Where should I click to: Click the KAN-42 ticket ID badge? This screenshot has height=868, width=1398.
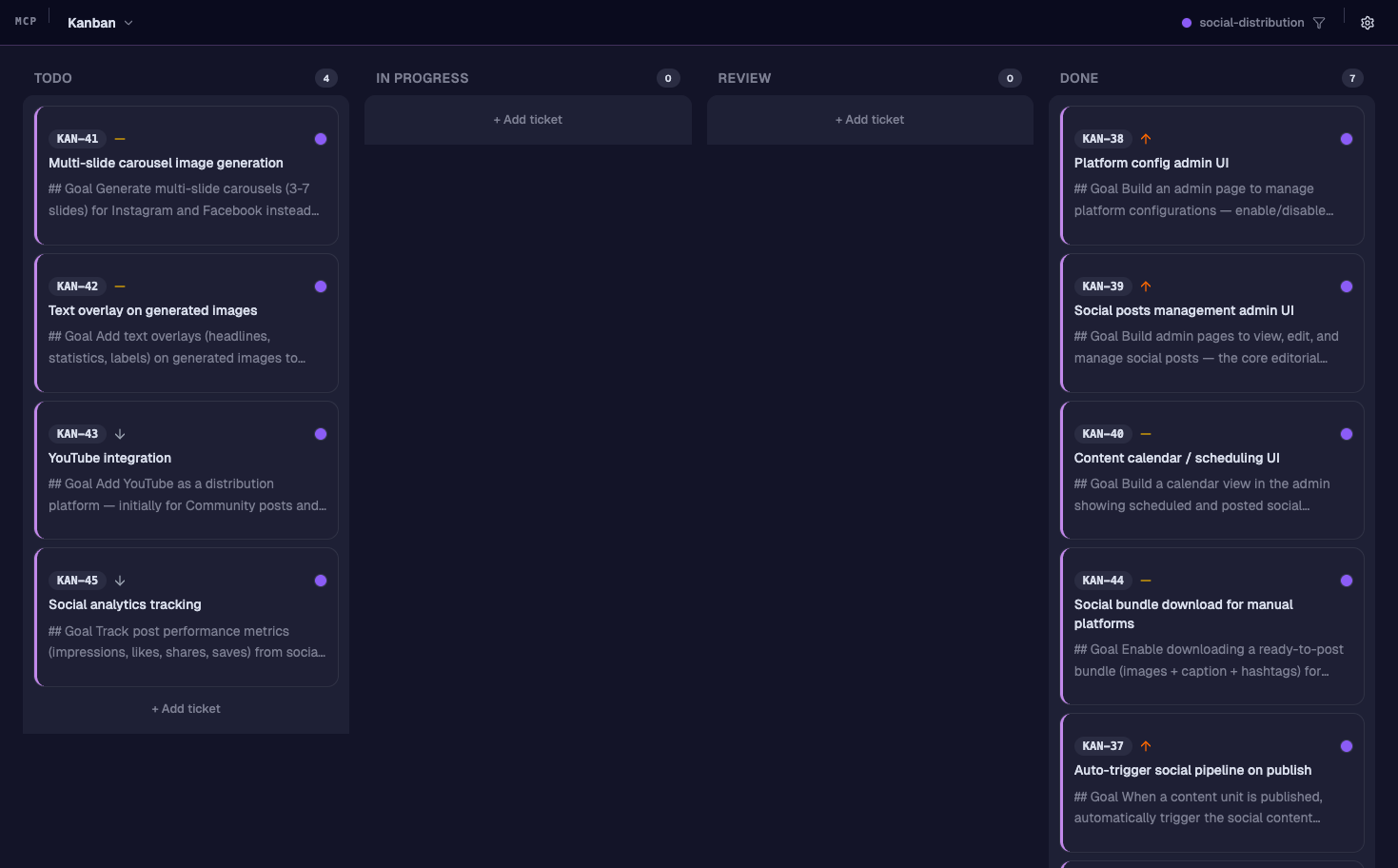tap(78, 286)
